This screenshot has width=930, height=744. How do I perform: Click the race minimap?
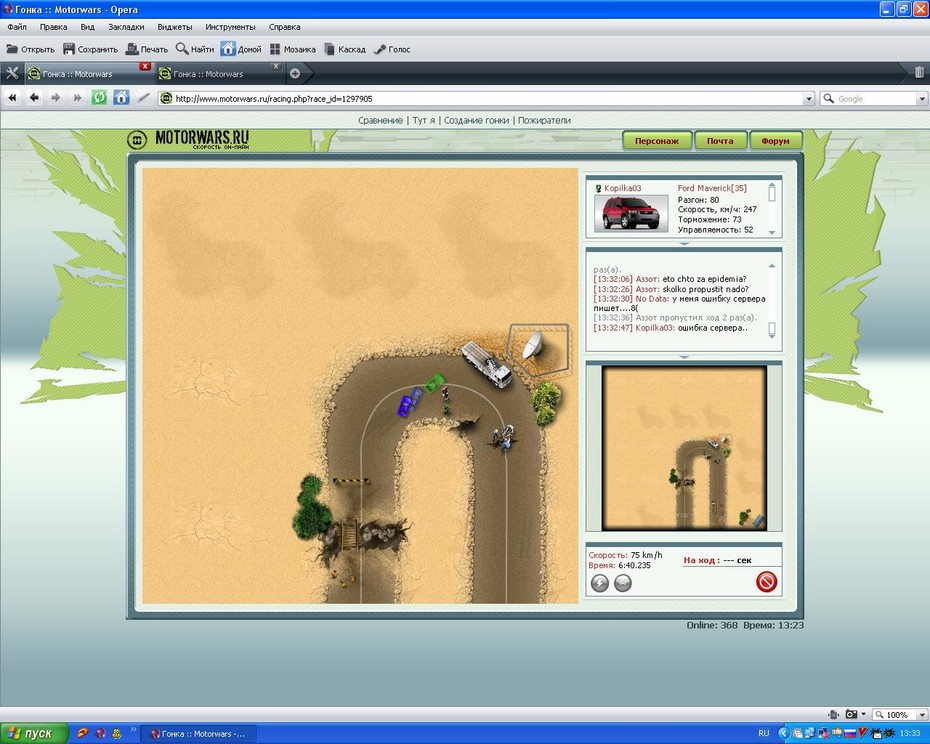coord(684,448)
